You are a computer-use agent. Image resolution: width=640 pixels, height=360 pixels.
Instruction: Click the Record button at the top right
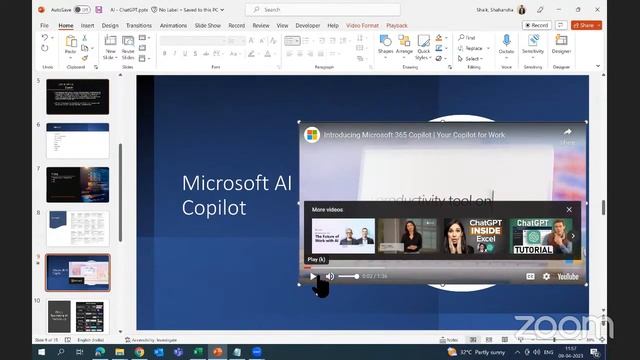536,25
